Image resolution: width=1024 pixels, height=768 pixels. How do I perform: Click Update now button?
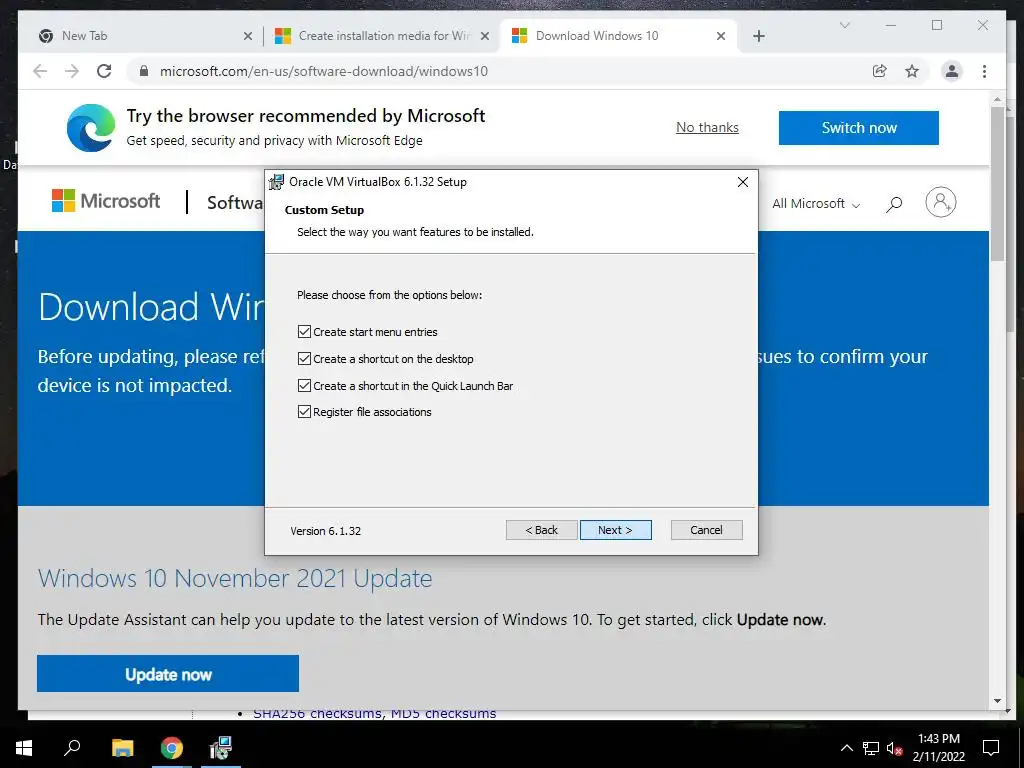click(168, 674)
